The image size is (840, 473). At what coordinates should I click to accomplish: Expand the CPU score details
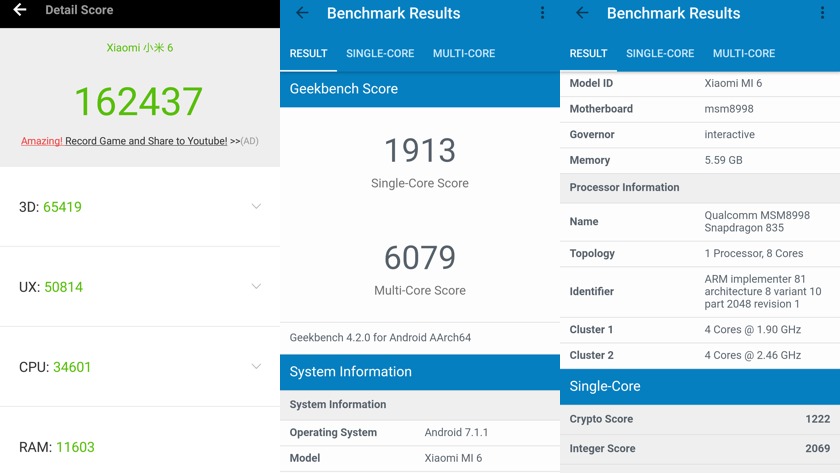pyautogui.click(x=256, y=366)
